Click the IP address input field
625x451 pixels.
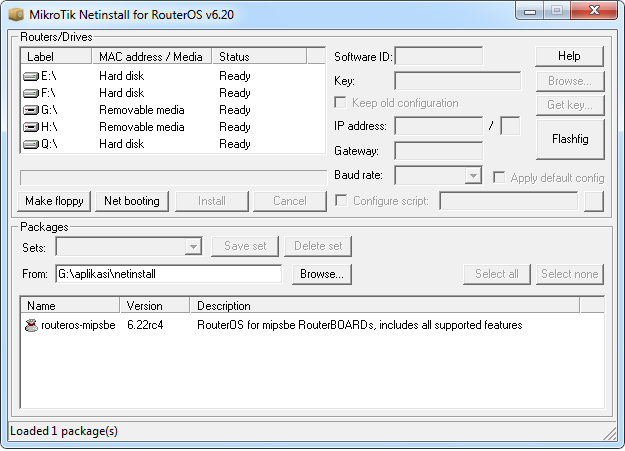point(438,126)
